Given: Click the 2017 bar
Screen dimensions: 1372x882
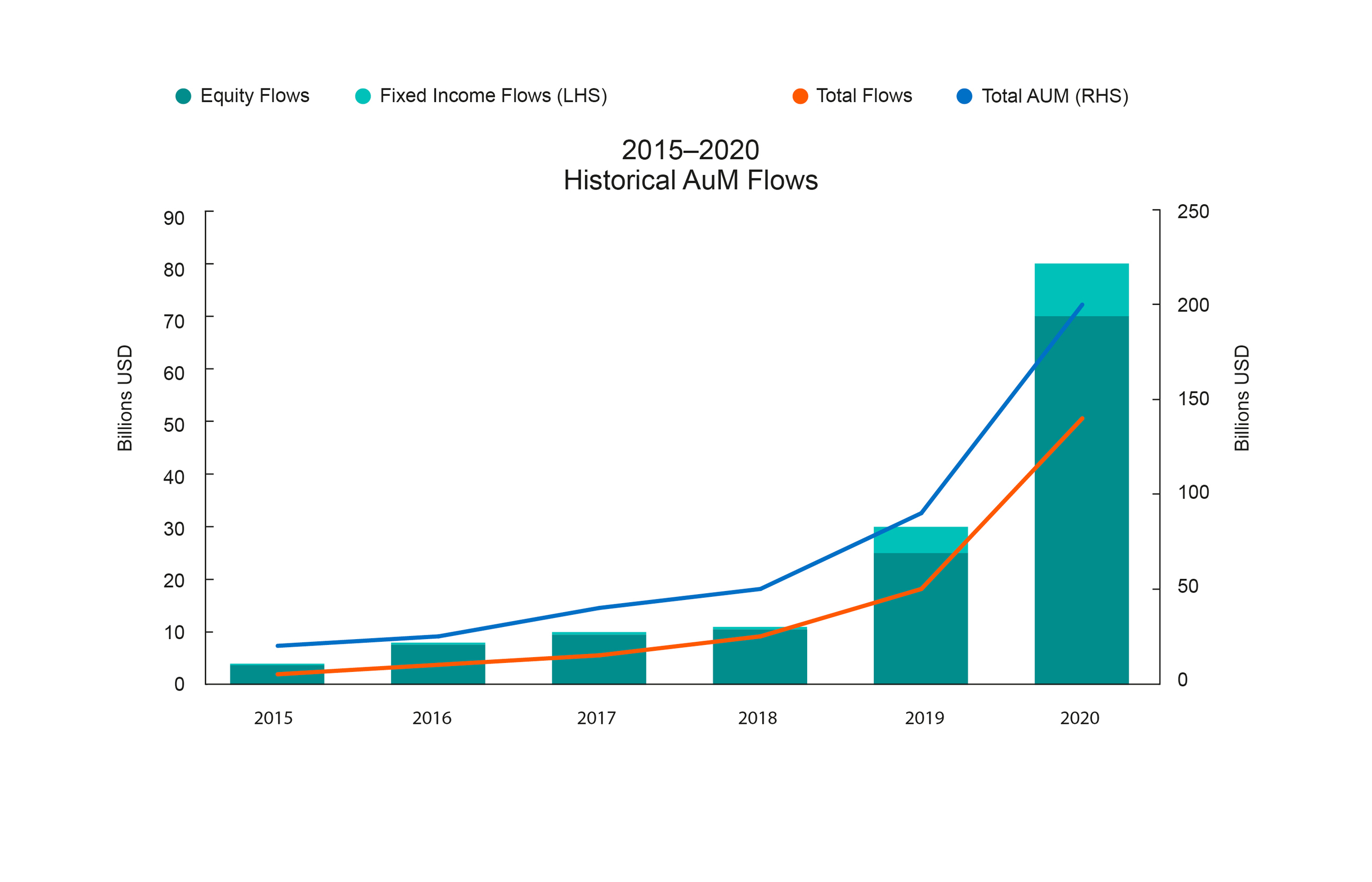Looking at the screenshot, I should [599, 659].
